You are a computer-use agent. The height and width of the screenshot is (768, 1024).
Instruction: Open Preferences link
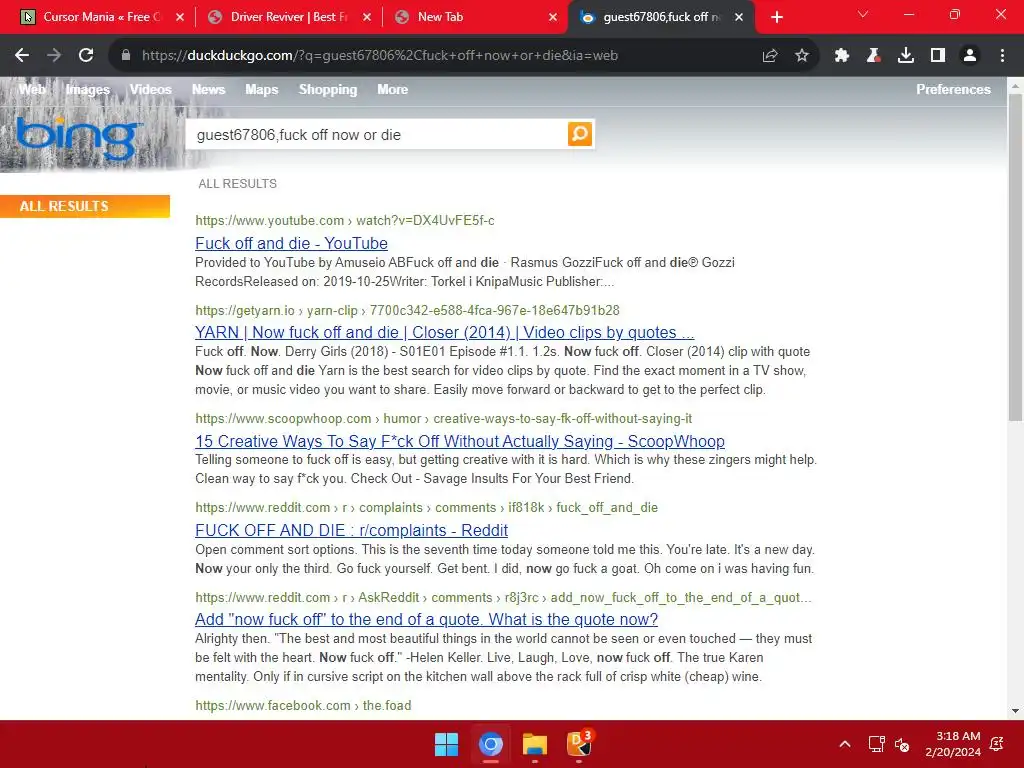(953, 89)
